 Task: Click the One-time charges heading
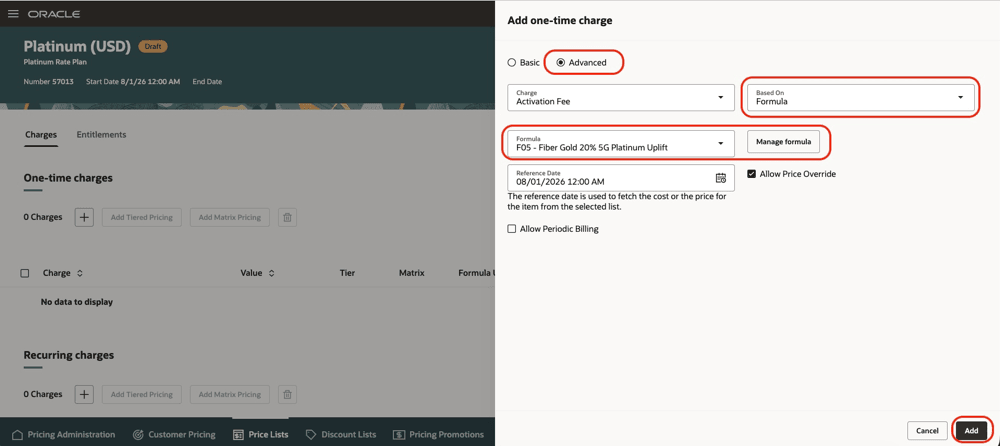[x=68, y=178]
